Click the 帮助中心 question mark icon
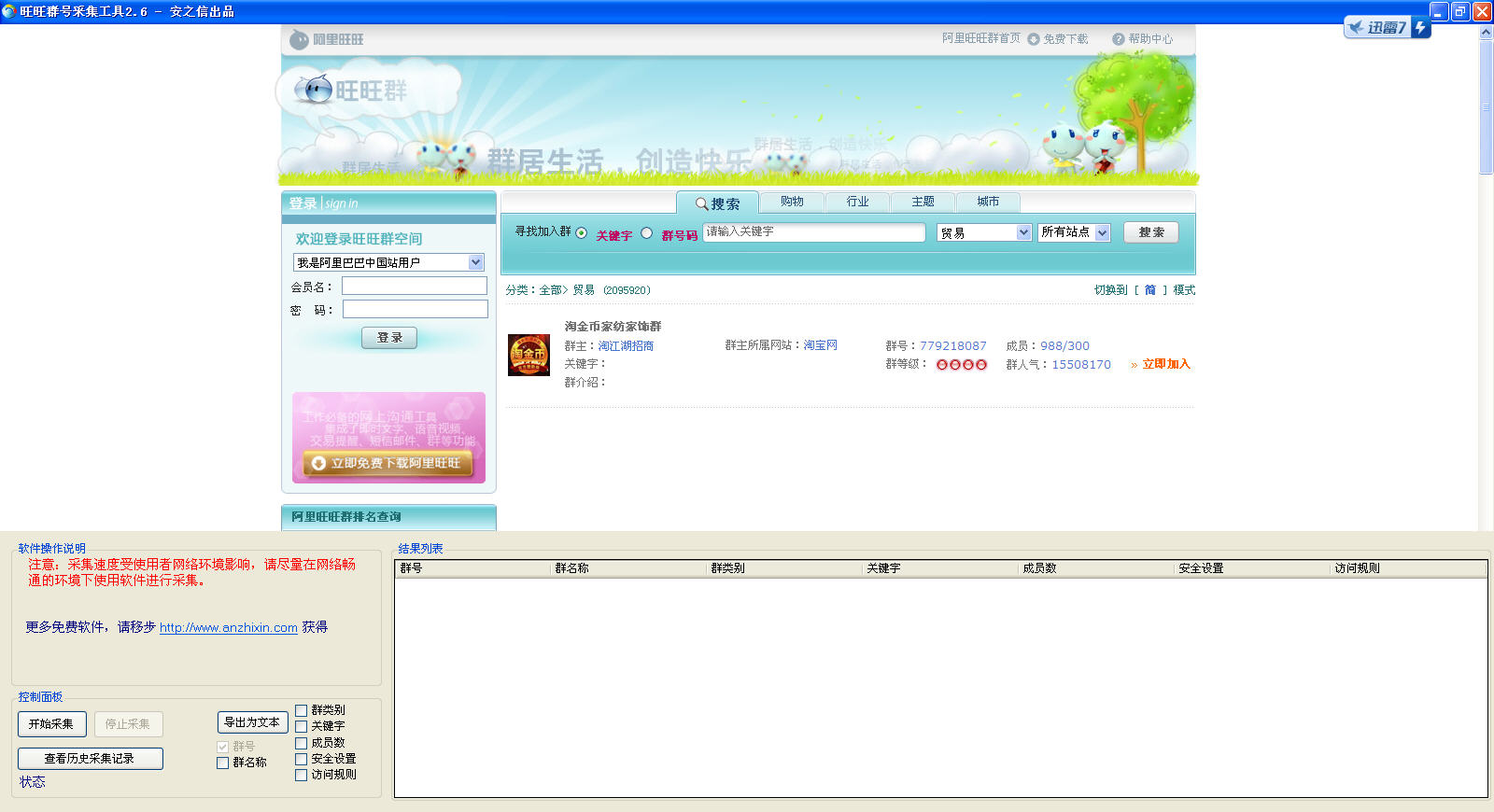The image size is (1494, 812). click(x=1118, y=39)
